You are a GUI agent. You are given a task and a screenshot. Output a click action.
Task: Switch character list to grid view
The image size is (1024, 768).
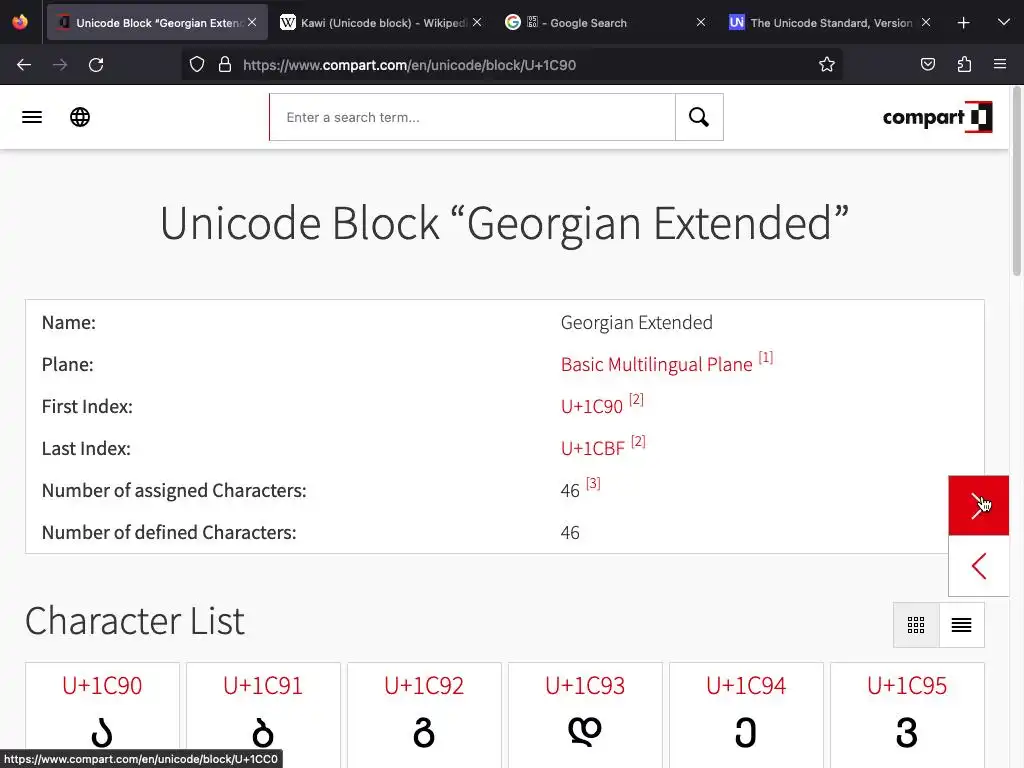(916, 625)
